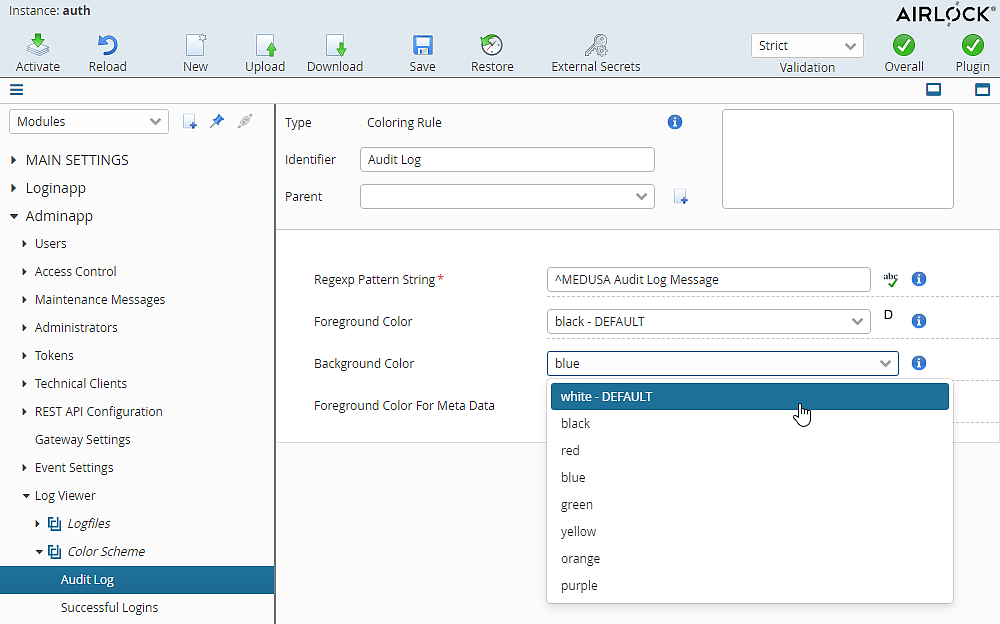
Task: Click the pin icon in sidebar
Action: coord(217,121)
